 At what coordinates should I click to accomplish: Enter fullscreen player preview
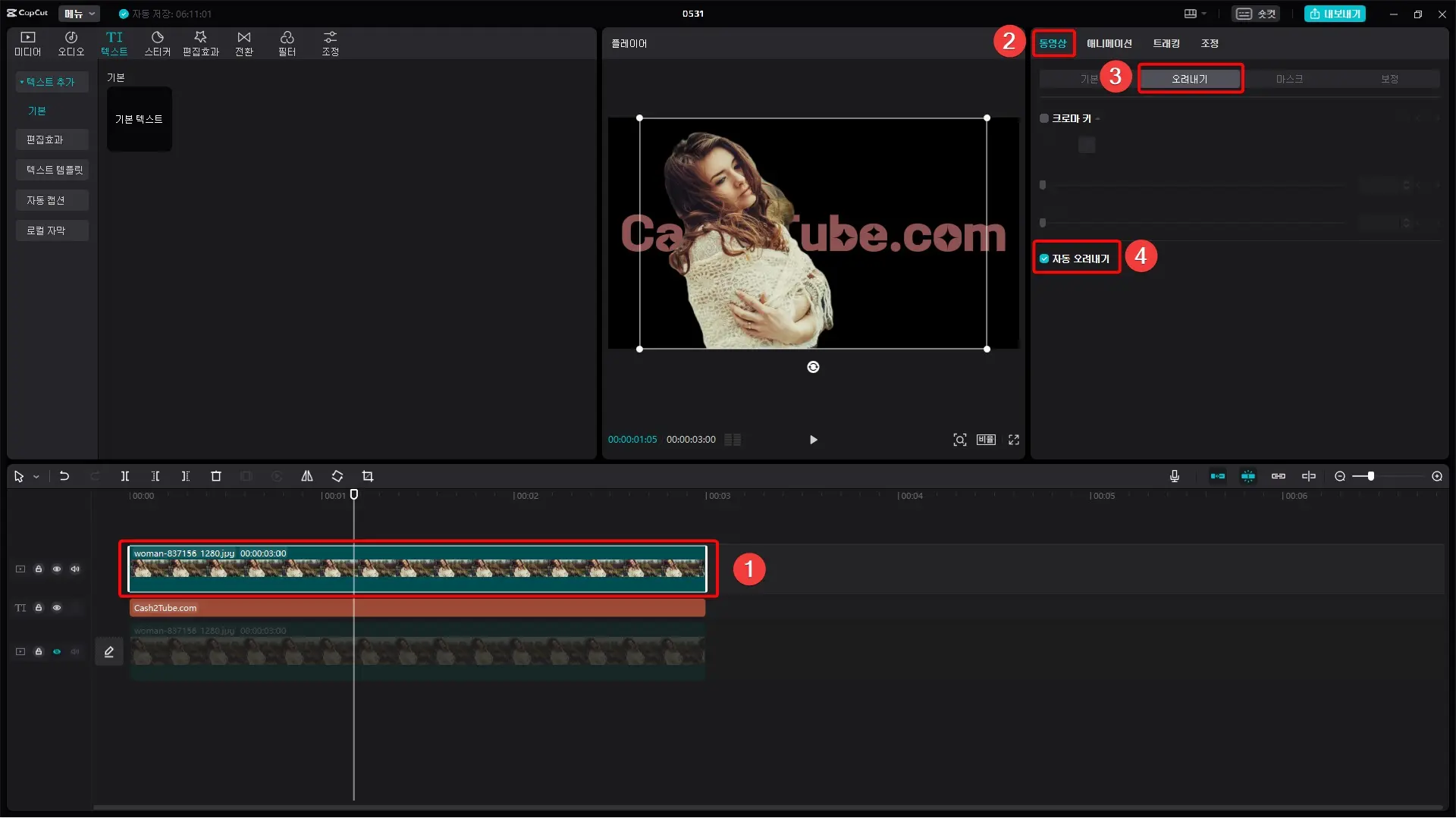pos(1014,440)
